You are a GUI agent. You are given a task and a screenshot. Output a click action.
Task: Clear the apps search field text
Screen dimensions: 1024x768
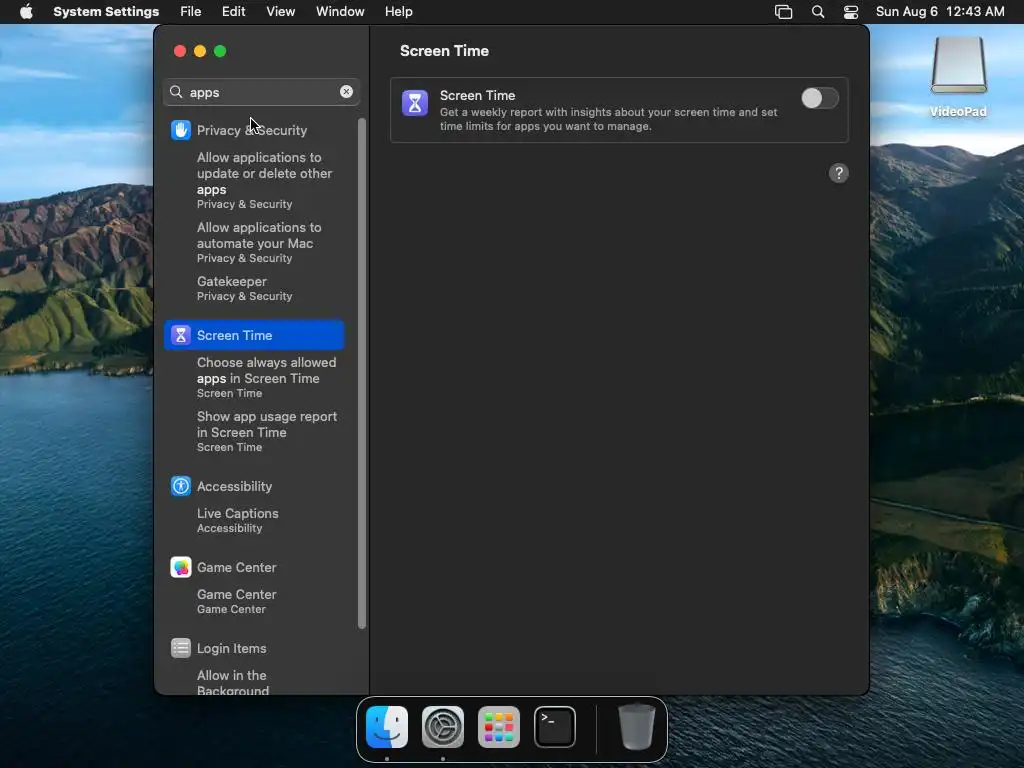click(346, 92)
